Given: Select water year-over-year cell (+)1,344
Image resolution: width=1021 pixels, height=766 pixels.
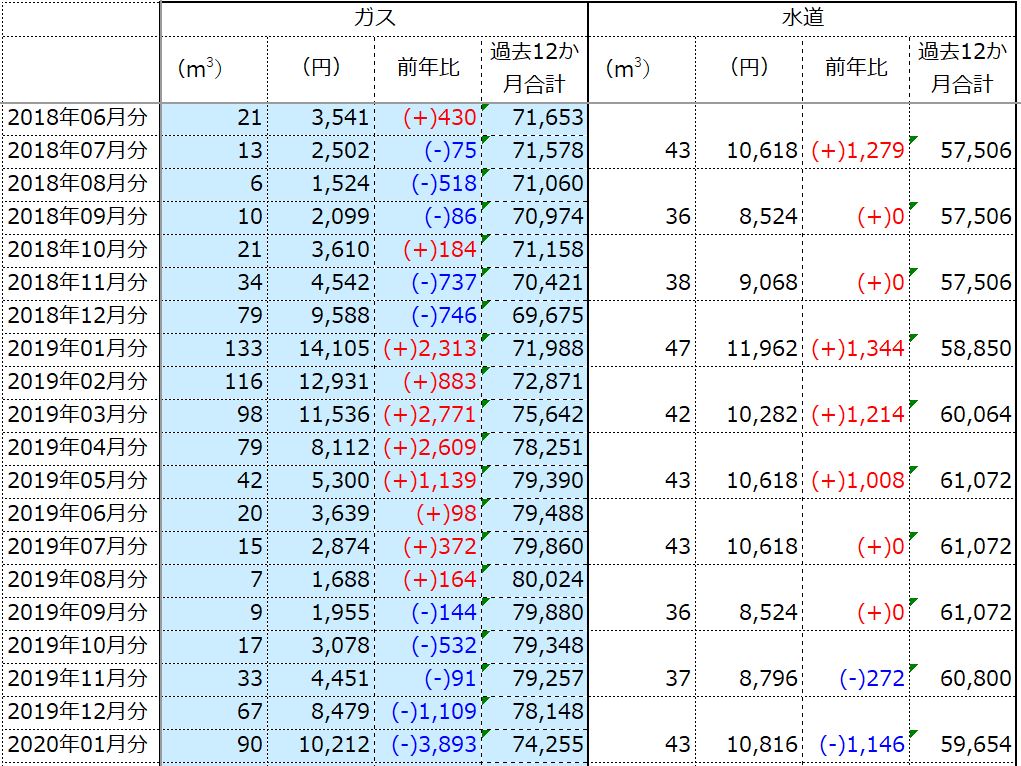Looking at the screenshot, I should pyautogui.click(x=856, y=350).
